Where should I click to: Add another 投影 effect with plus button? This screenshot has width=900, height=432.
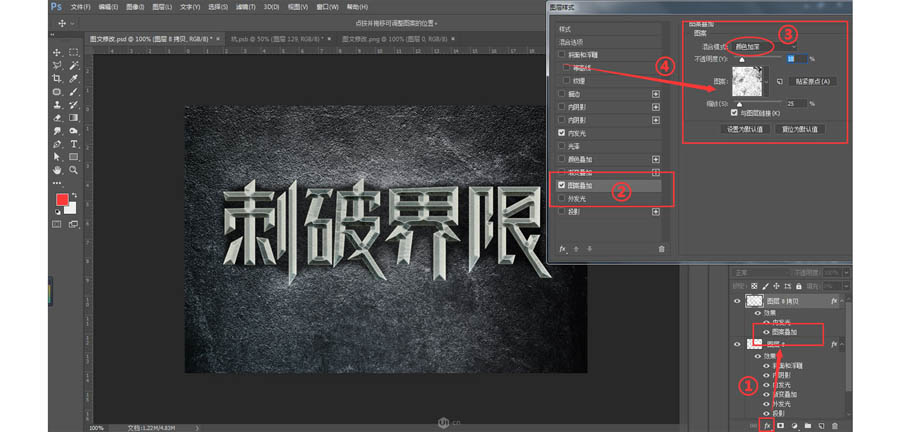click(656, 212)
